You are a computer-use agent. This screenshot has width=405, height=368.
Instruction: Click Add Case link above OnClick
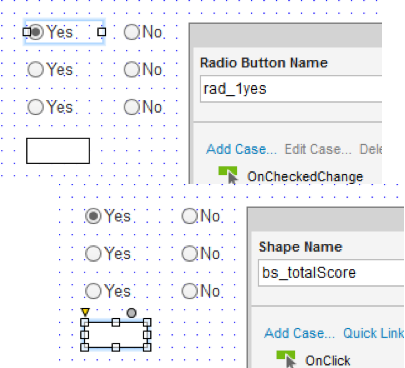[x=299, y=333]
